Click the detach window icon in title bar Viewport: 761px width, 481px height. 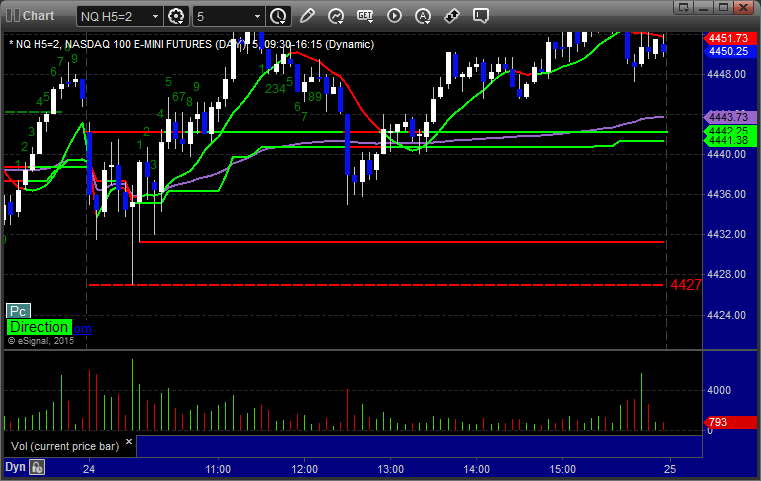click(684, 7)
